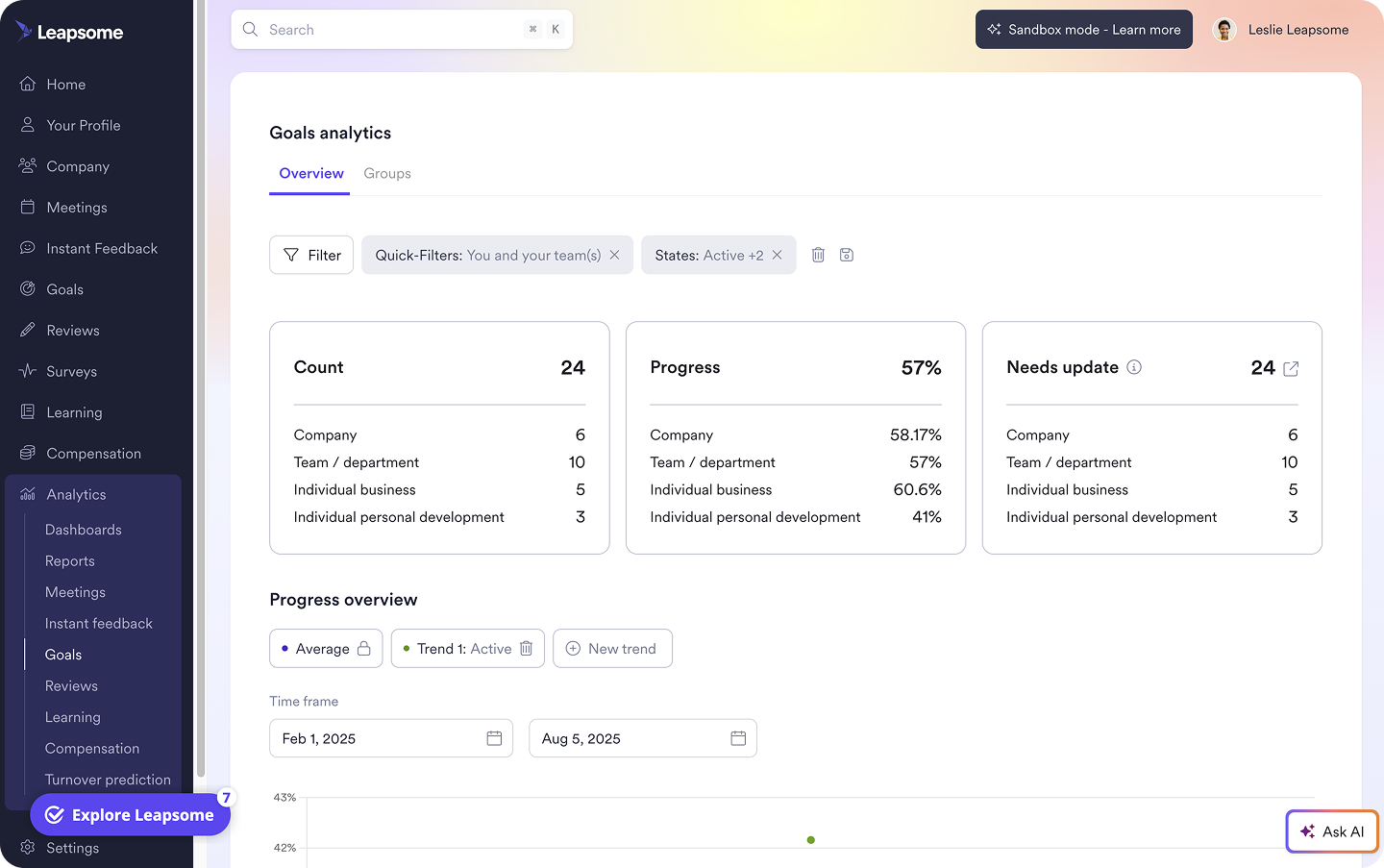Image resolution: width=1384 pixels, height=868 pixels.
Task: Toggle the Average trend line
Action: [x=326, y=648]
